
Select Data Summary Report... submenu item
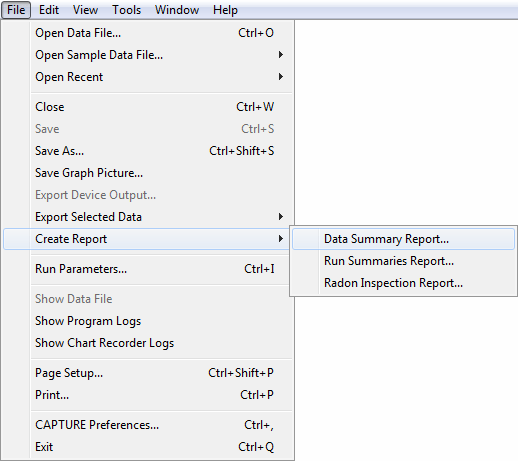[x=403, y=239]
